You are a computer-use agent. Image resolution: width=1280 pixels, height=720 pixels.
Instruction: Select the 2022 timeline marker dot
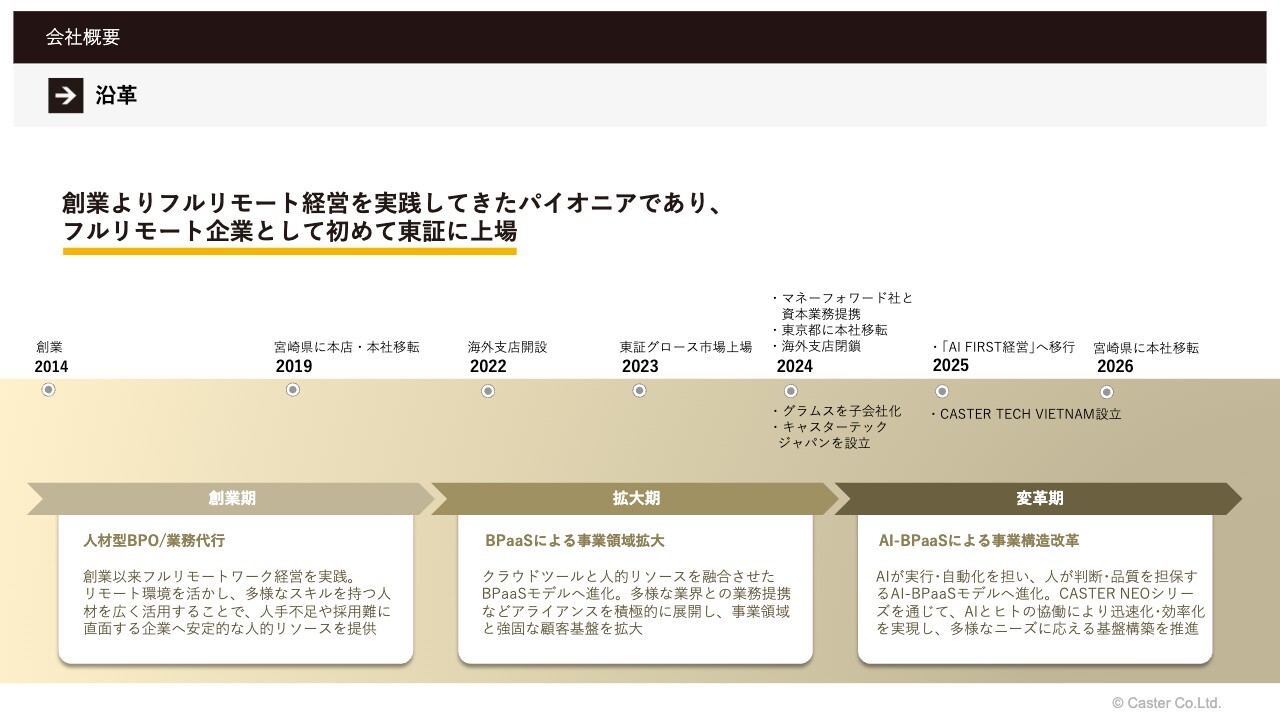[488, 391]
